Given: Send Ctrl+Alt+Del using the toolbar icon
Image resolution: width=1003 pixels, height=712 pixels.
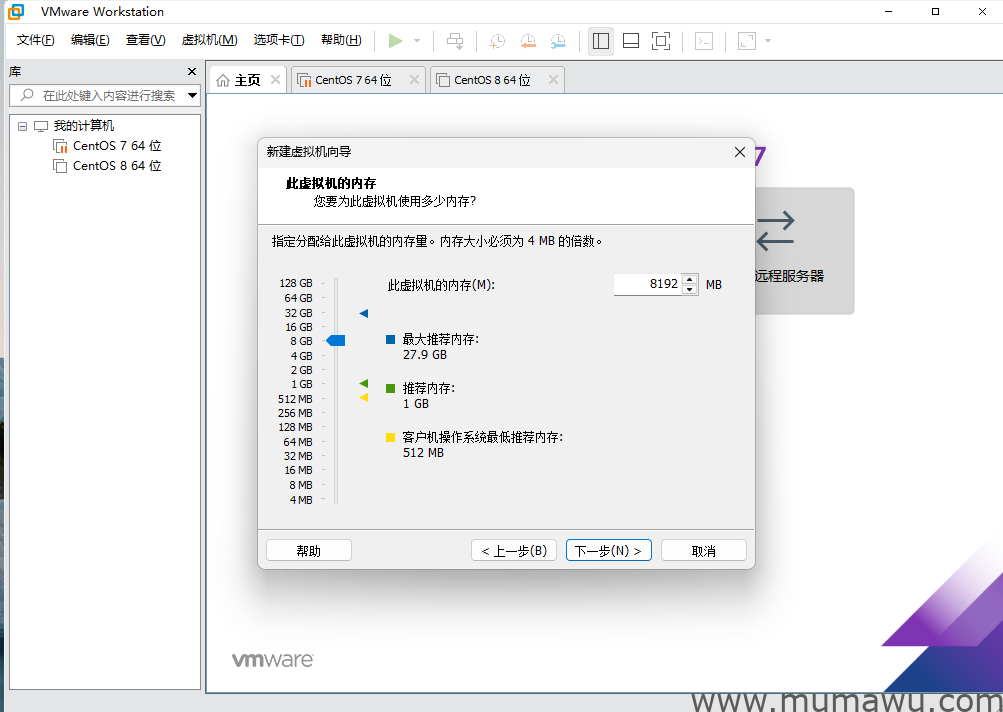Looking at the screenshot, I should coord(455,41).
